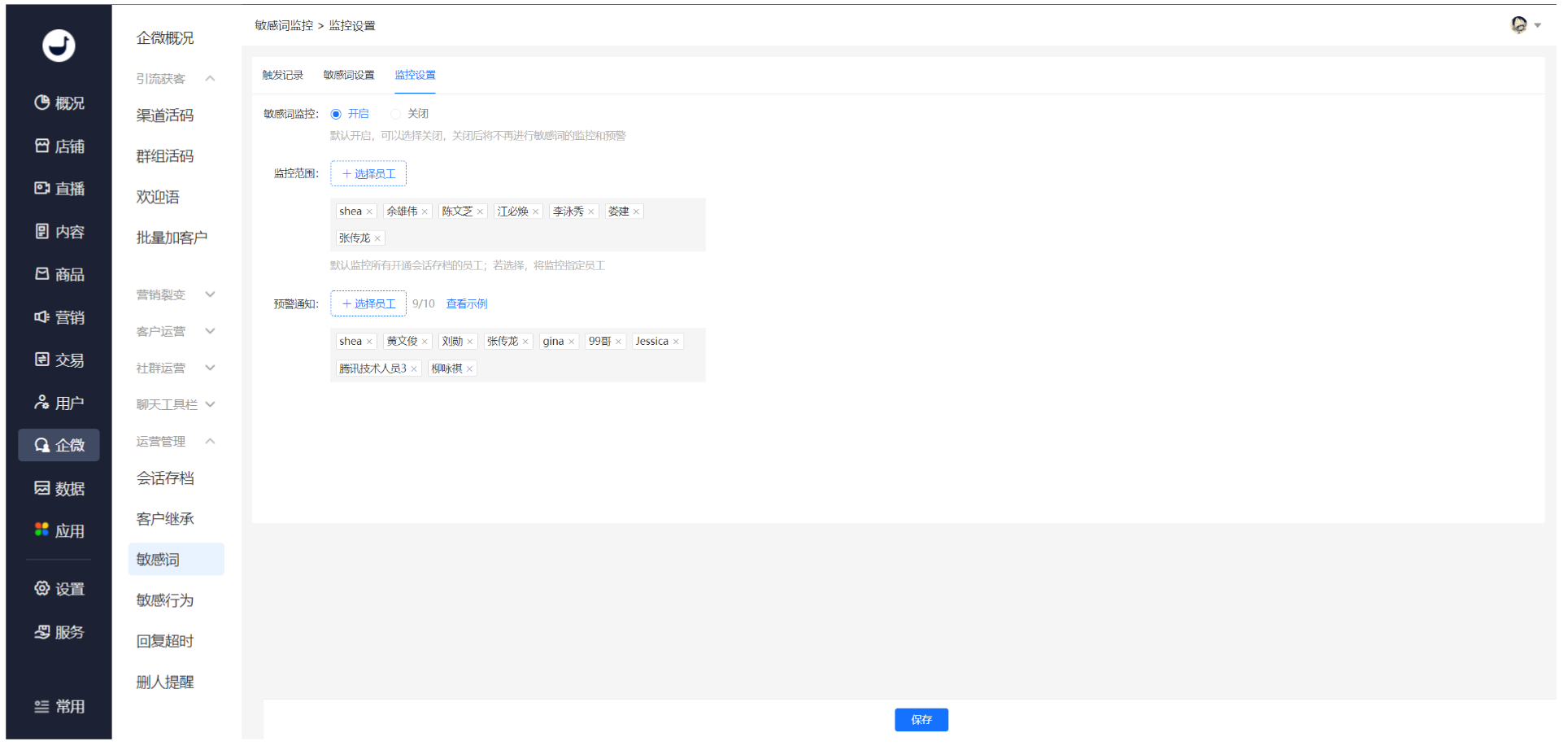Open the 用户 users icon

coord(41,403)
